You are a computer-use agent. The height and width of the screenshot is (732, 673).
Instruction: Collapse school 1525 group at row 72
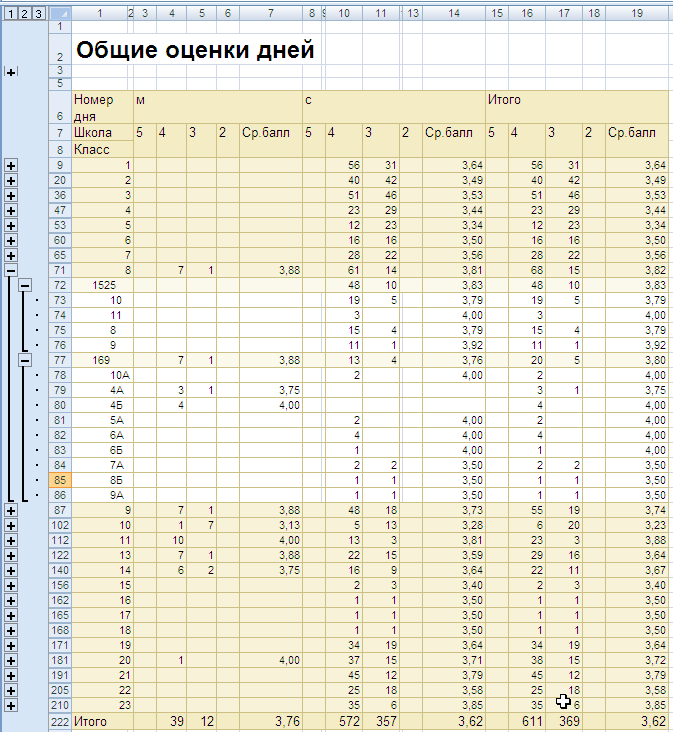pos(25,285)
